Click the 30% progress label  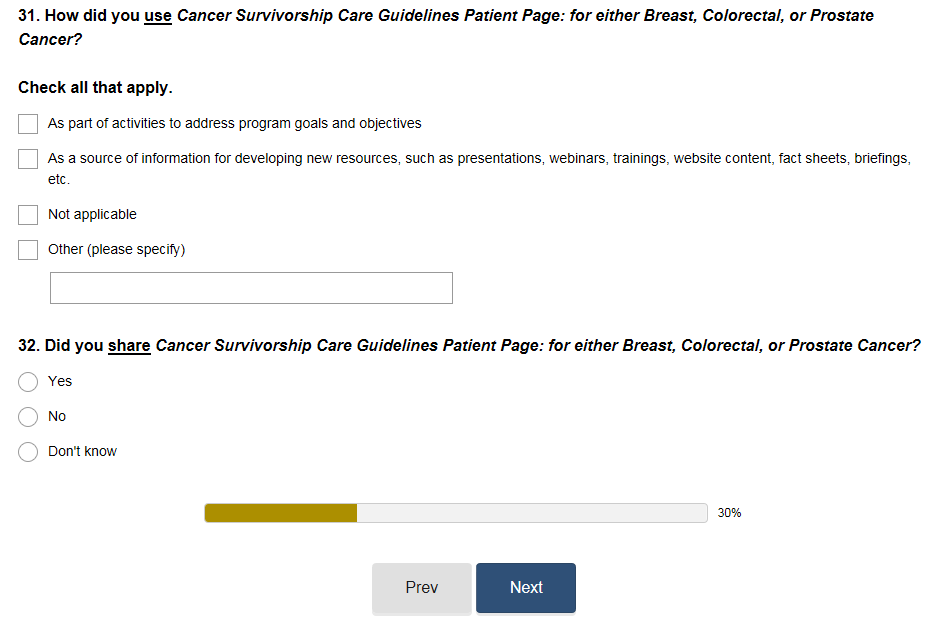(729, 513)
